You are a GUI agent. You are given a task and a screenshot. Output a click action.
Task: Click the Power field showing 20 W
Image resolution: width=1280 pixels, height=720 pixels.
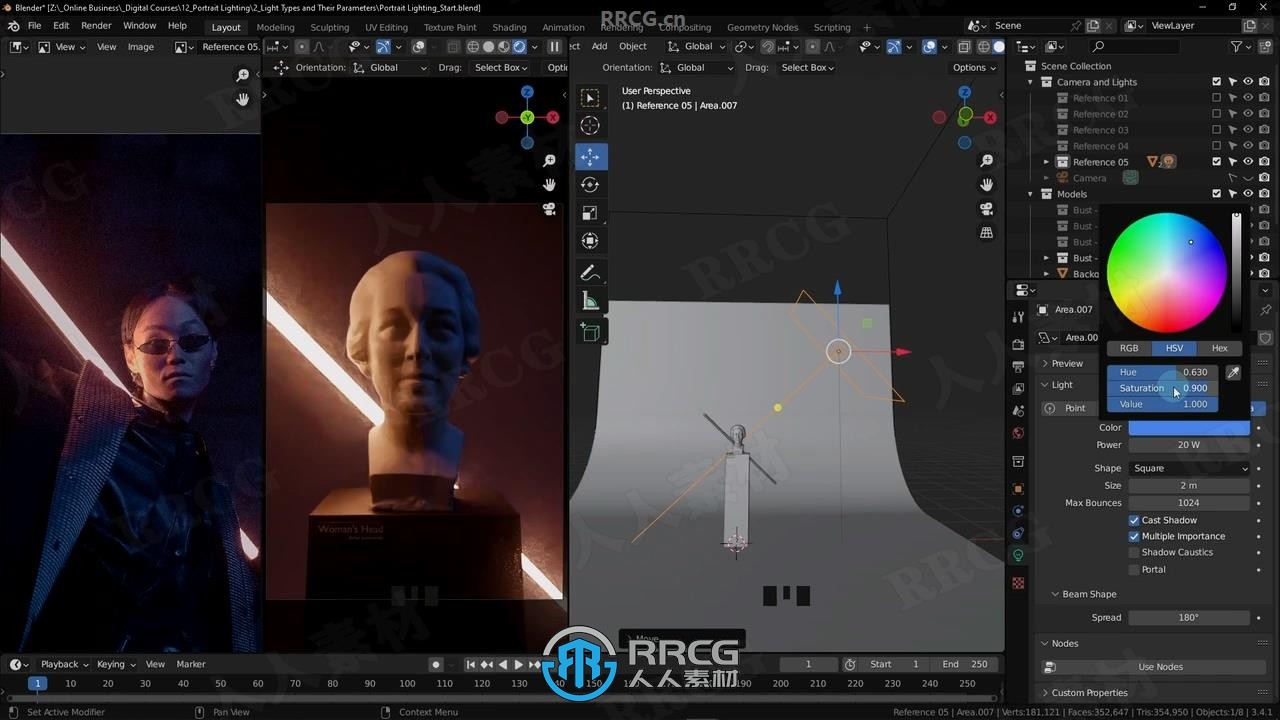pos(1189,445)
